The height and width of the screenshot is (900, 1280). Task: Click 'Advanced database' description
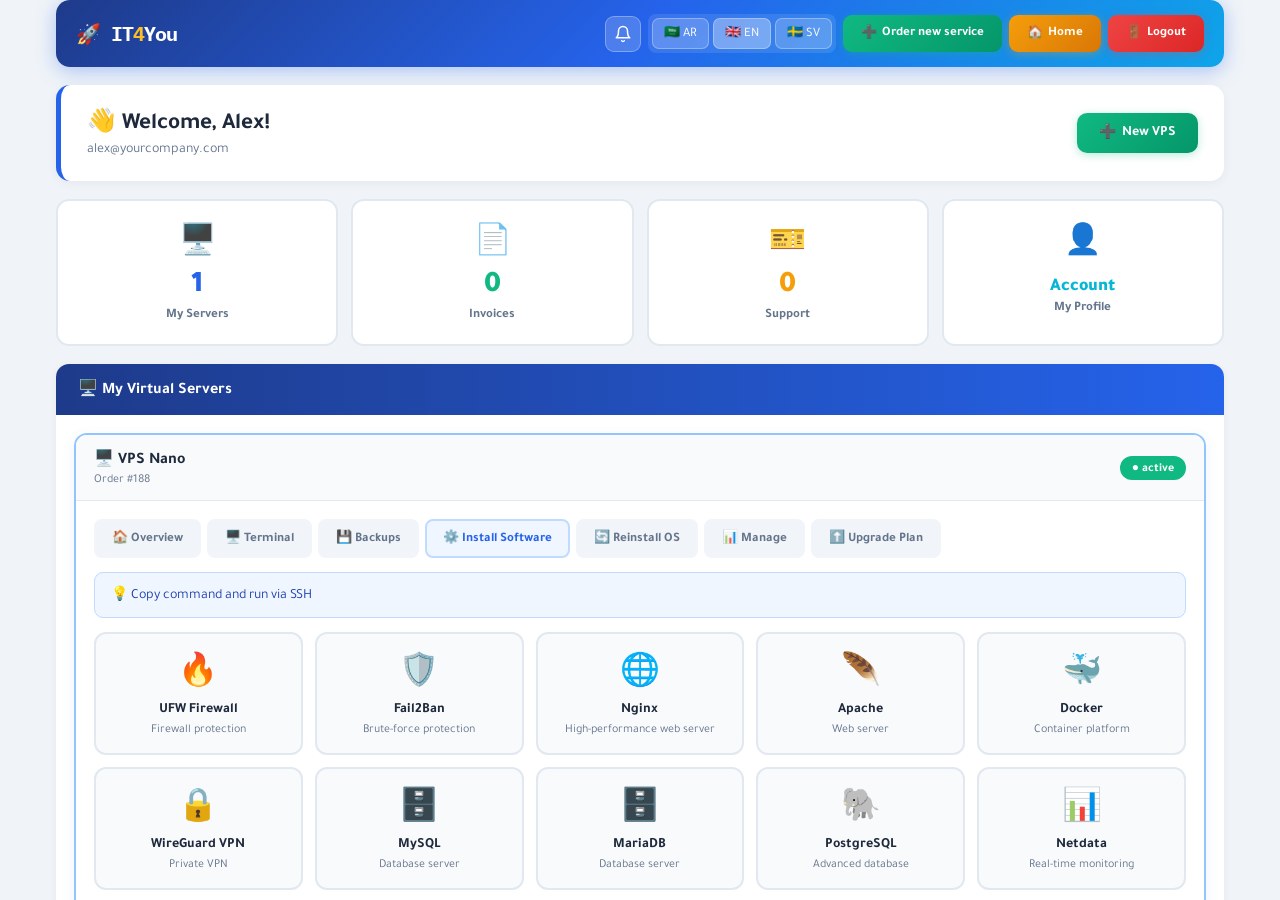(x=861, y=864)
